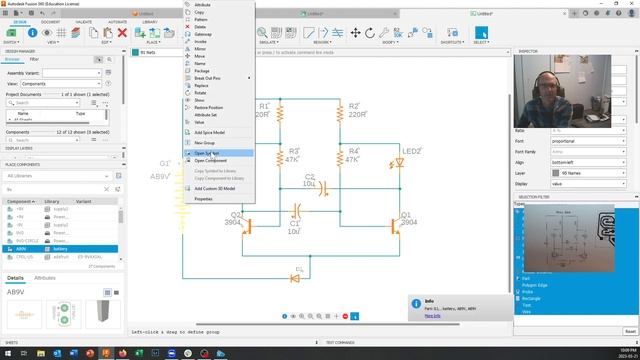640x360 pixels.
Task: Click the Layer 95 Names color swatch
Action: (x=556, y=173)
